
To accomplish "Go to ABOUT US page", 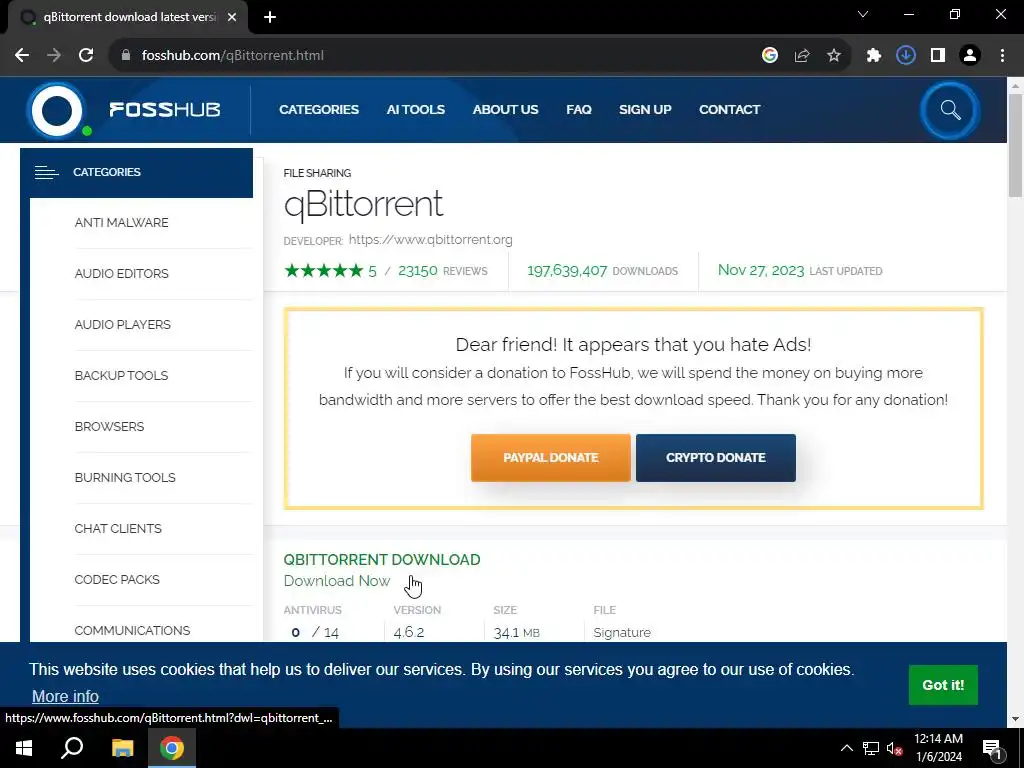I will [505, 110].
